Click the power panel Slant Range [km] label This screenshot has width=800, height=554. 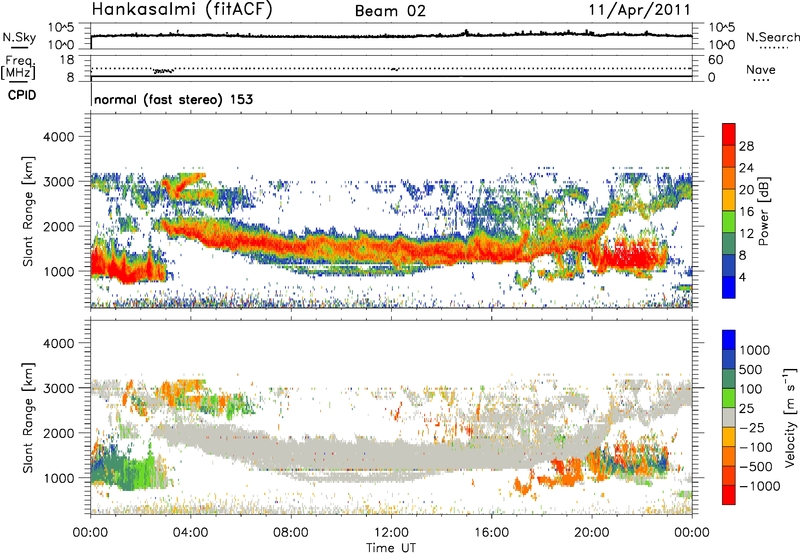point(28,211)
